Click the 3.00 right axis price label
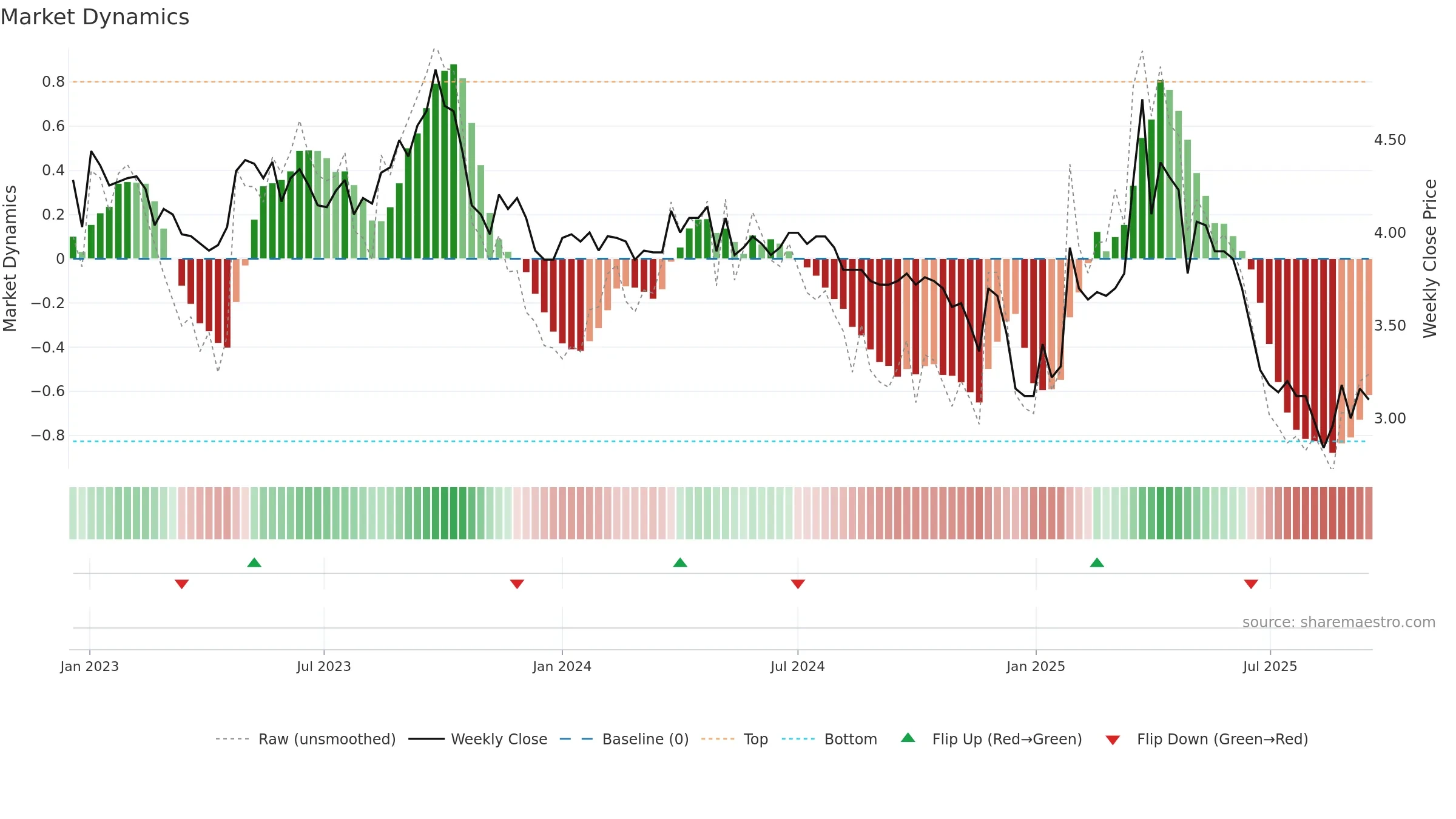The height and width of the screenshot is (819, 1456). pyautogui.click(x=1390, y=419)
